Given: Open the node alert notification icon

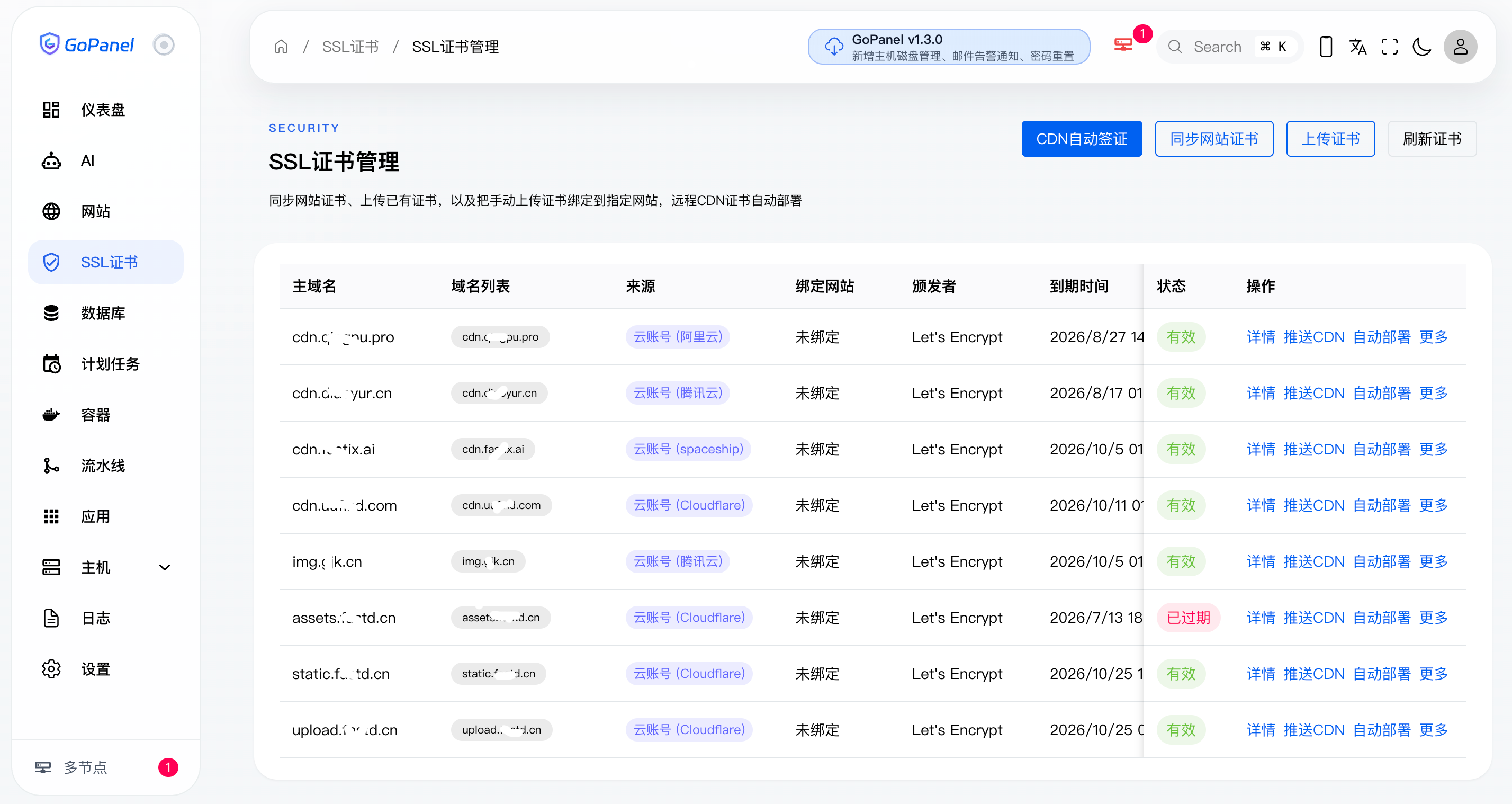Looking at the screenshot, I should pyautogui.click(x=1123, y=44).
